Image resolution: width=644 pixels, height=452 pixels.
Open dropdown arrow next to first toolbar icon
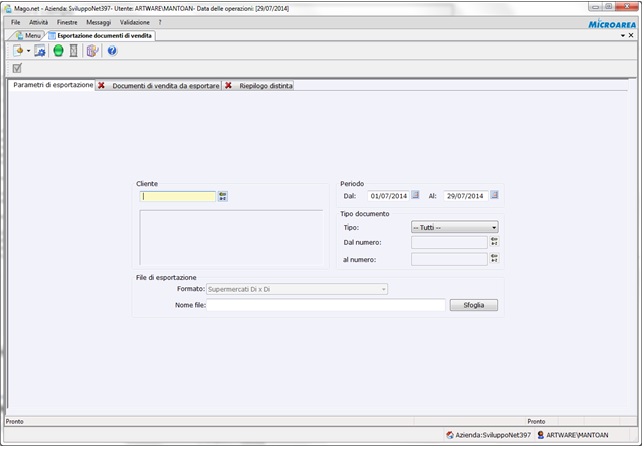28,50
